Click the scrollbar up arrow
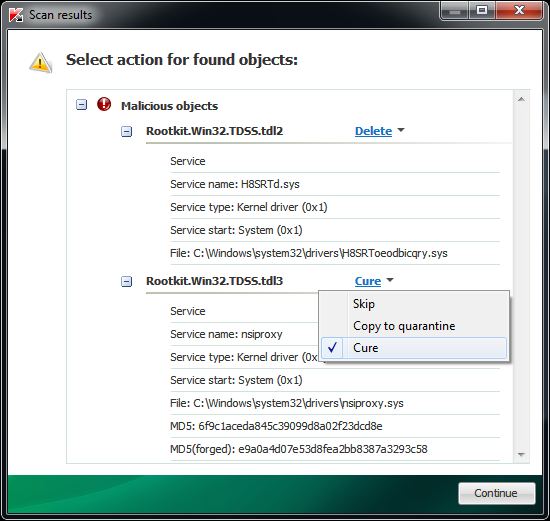Viewport: 550px width, 521px height. point(521,99)
